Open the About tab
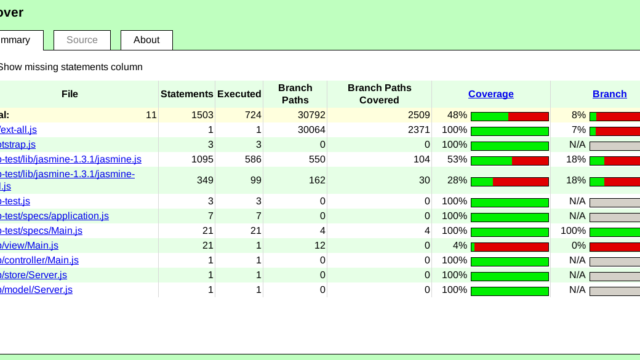The width and height of the screenshot is (640, 360). pyautogui.click(x=147, y=40)
